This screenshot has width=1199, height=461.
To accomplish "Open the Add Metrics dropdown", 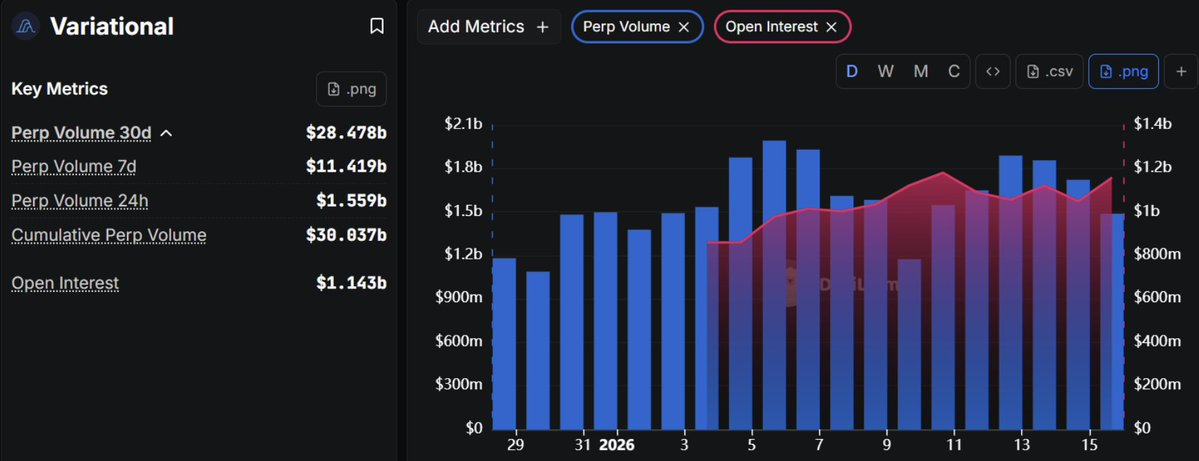I will click(488, 27).
